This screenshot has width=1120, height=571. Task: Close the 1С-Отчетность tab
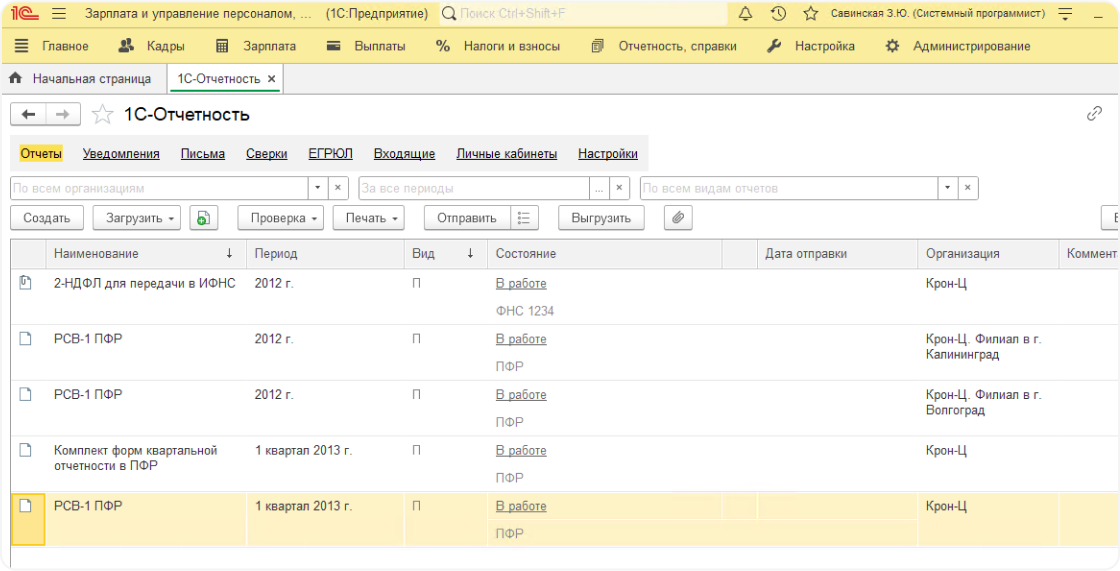271,79
